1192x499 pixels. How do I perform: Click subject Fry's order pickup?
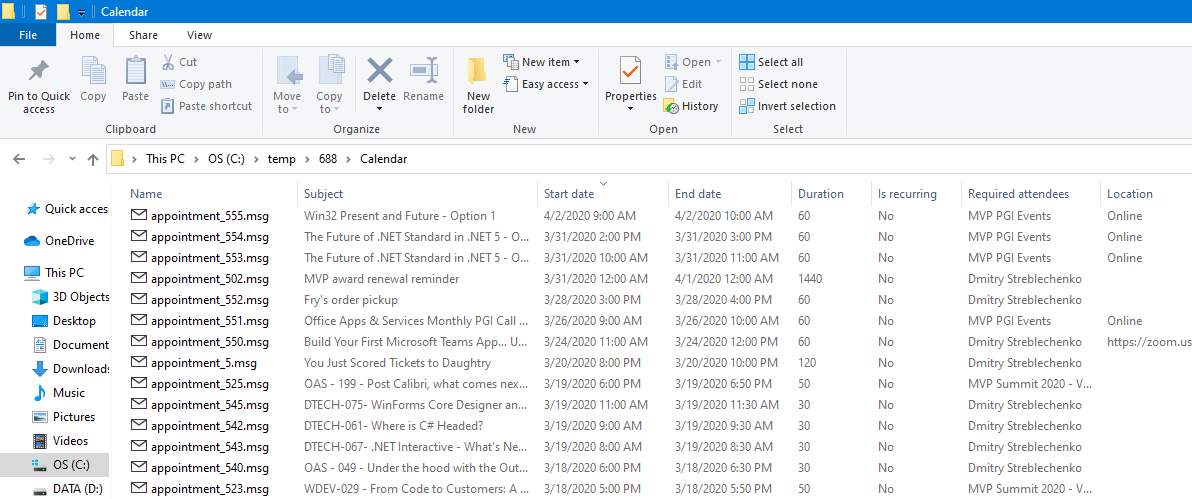[x=350, y=300]
